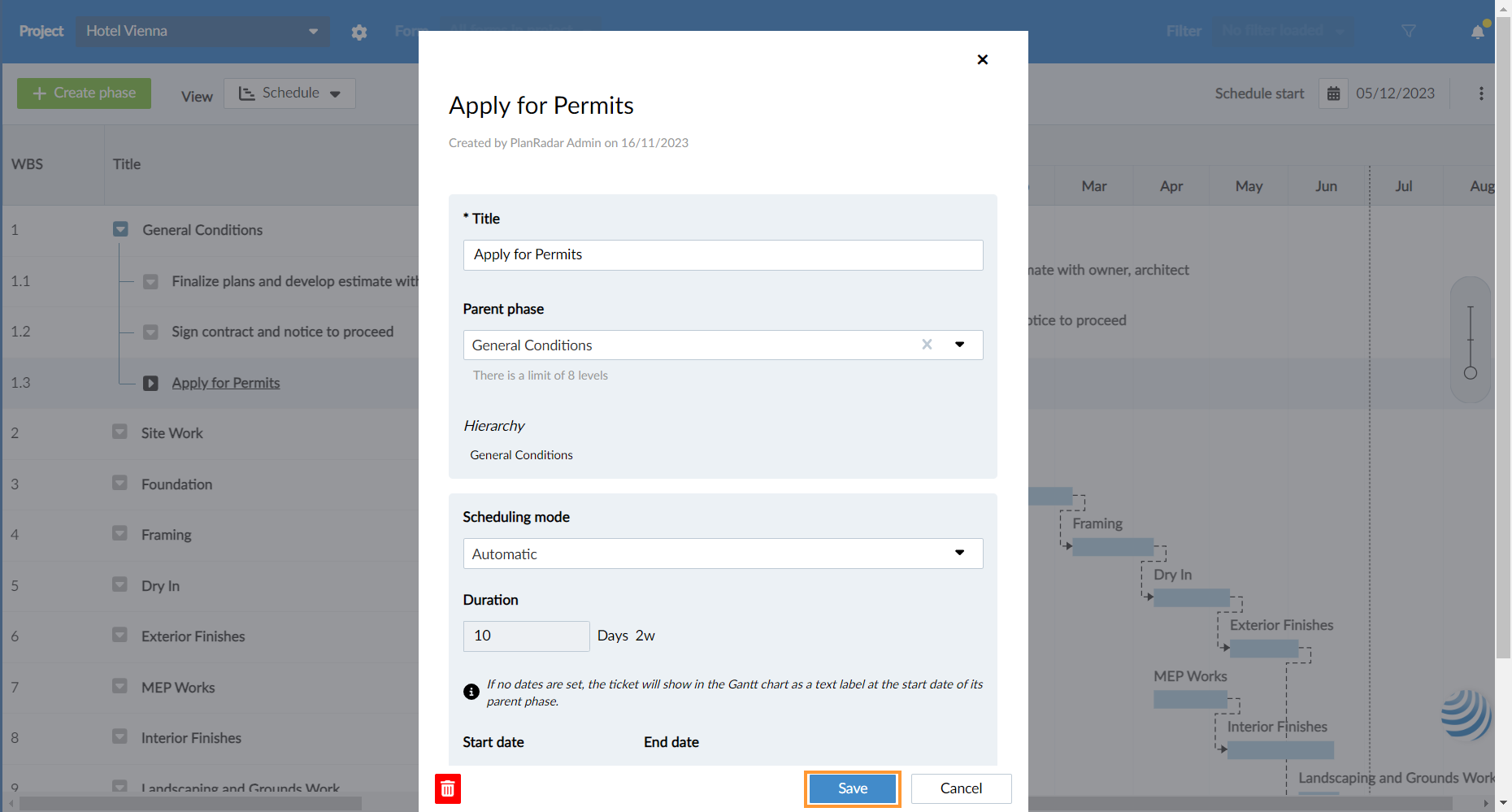Open the three-dot more options menu

[1481, 93]
